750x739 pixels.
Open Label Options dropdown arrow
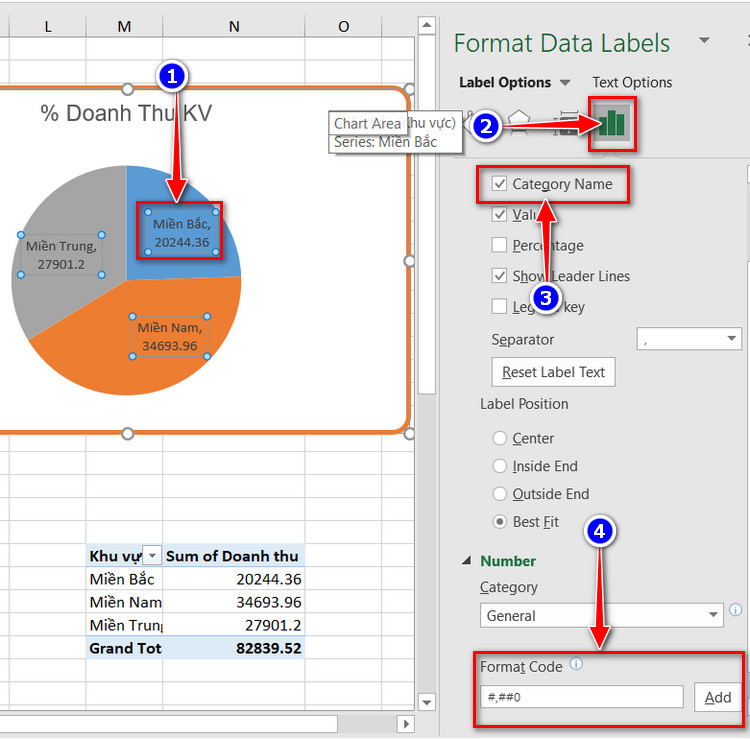pyautogui.click(x=565, y=83)
